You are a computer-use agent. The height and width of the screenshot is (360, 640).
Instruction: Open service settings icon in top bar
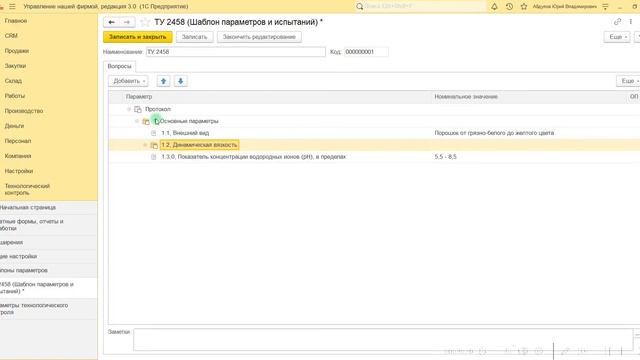click(x=605, y=7)
